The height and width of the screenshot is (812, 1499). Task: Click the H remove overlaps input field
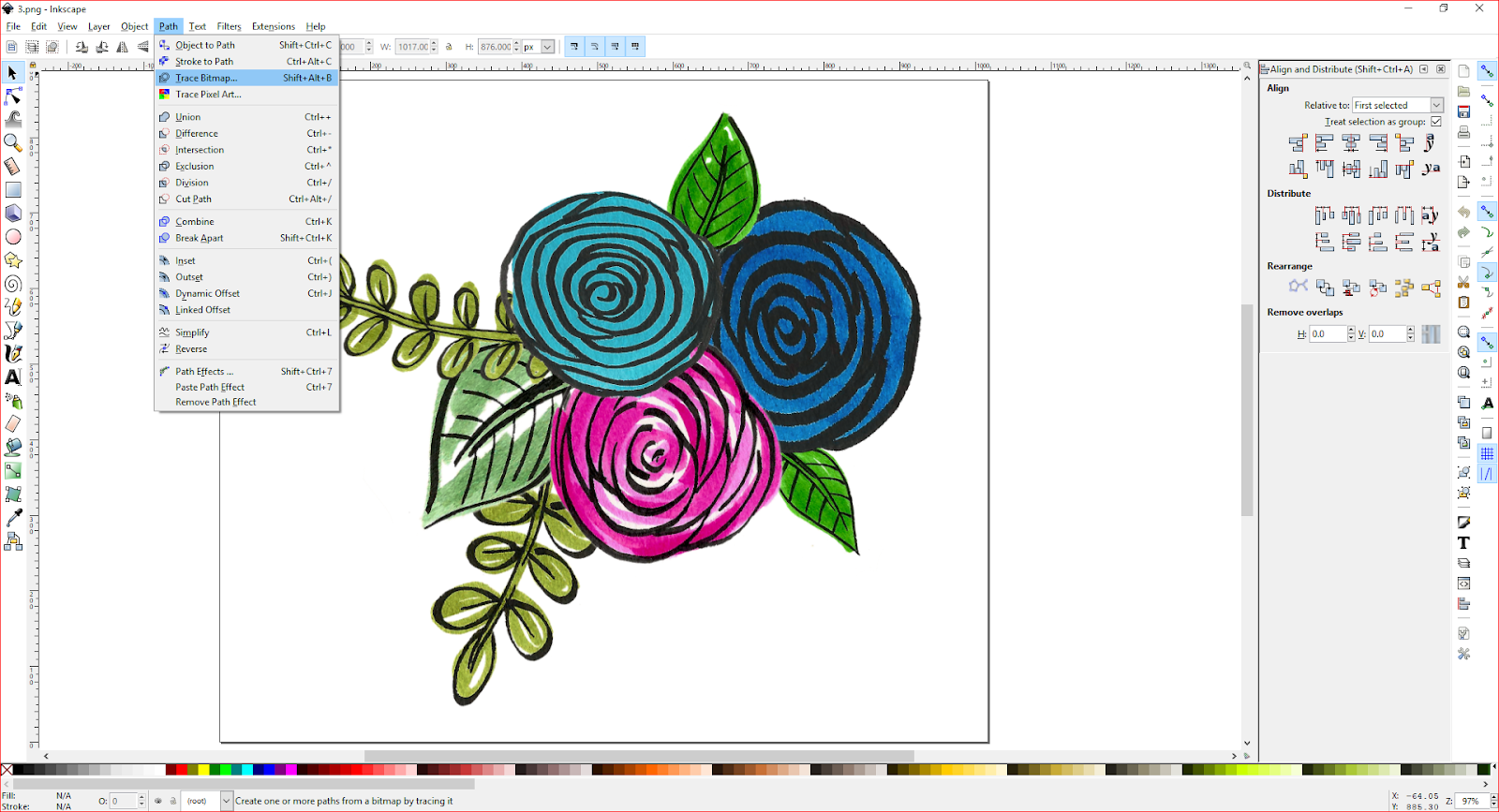tap(1328, 334)
